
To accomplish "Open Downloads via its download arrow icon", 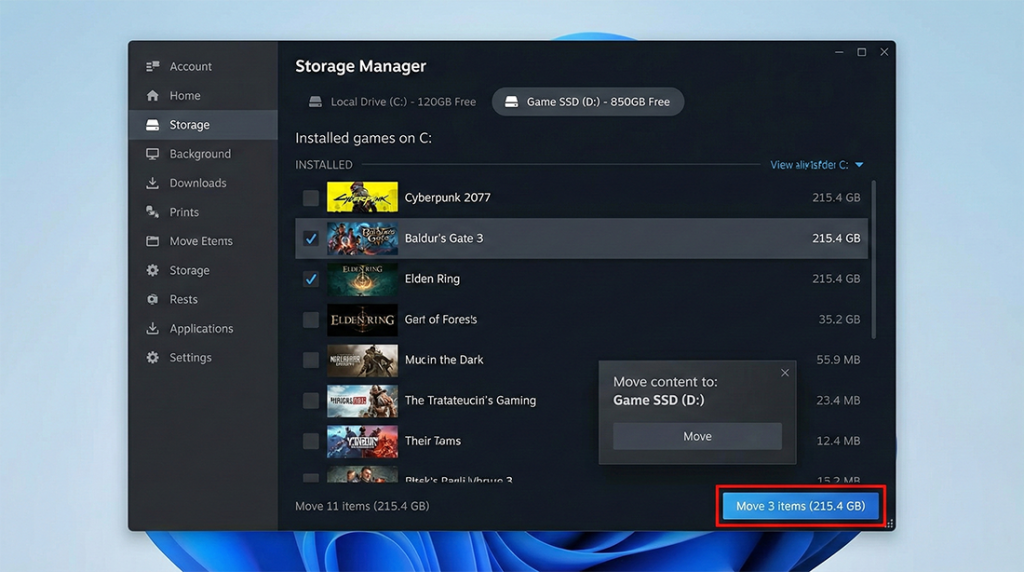I will point(153,183).
